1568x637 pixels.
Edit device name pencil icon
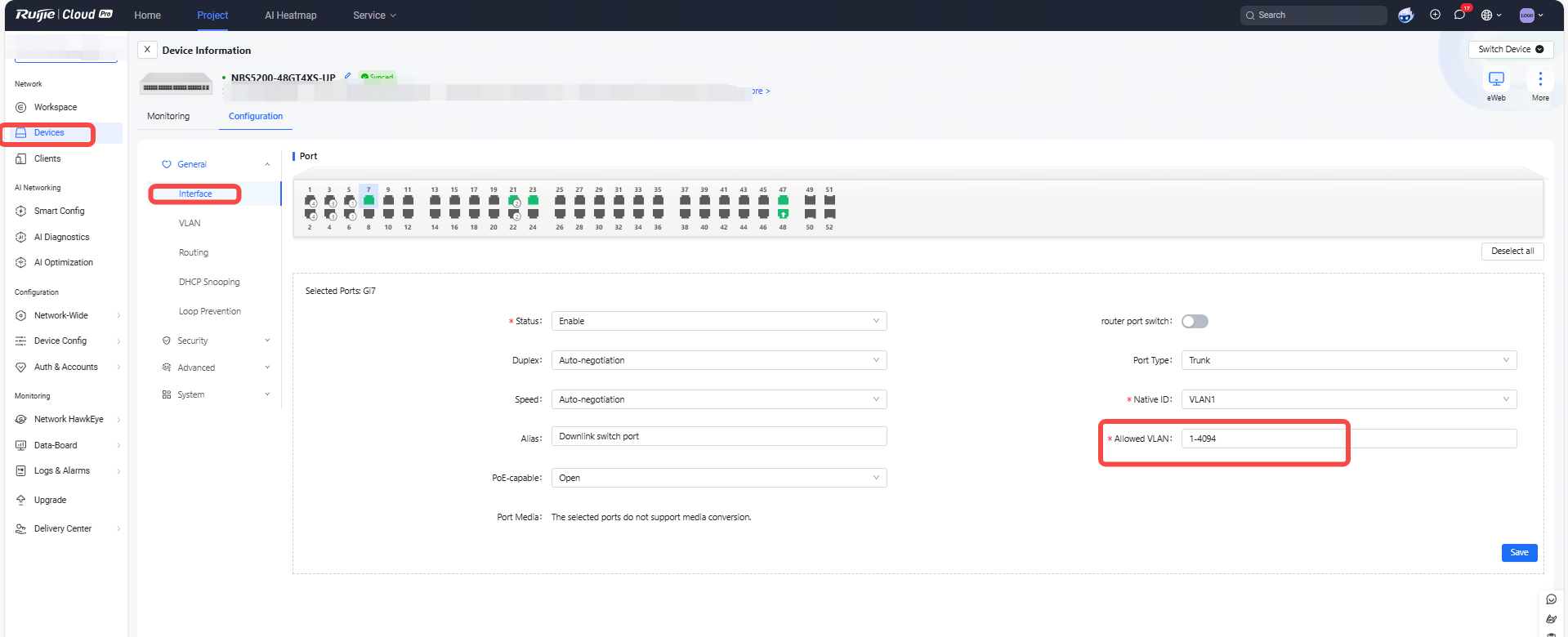coord(347,75)
